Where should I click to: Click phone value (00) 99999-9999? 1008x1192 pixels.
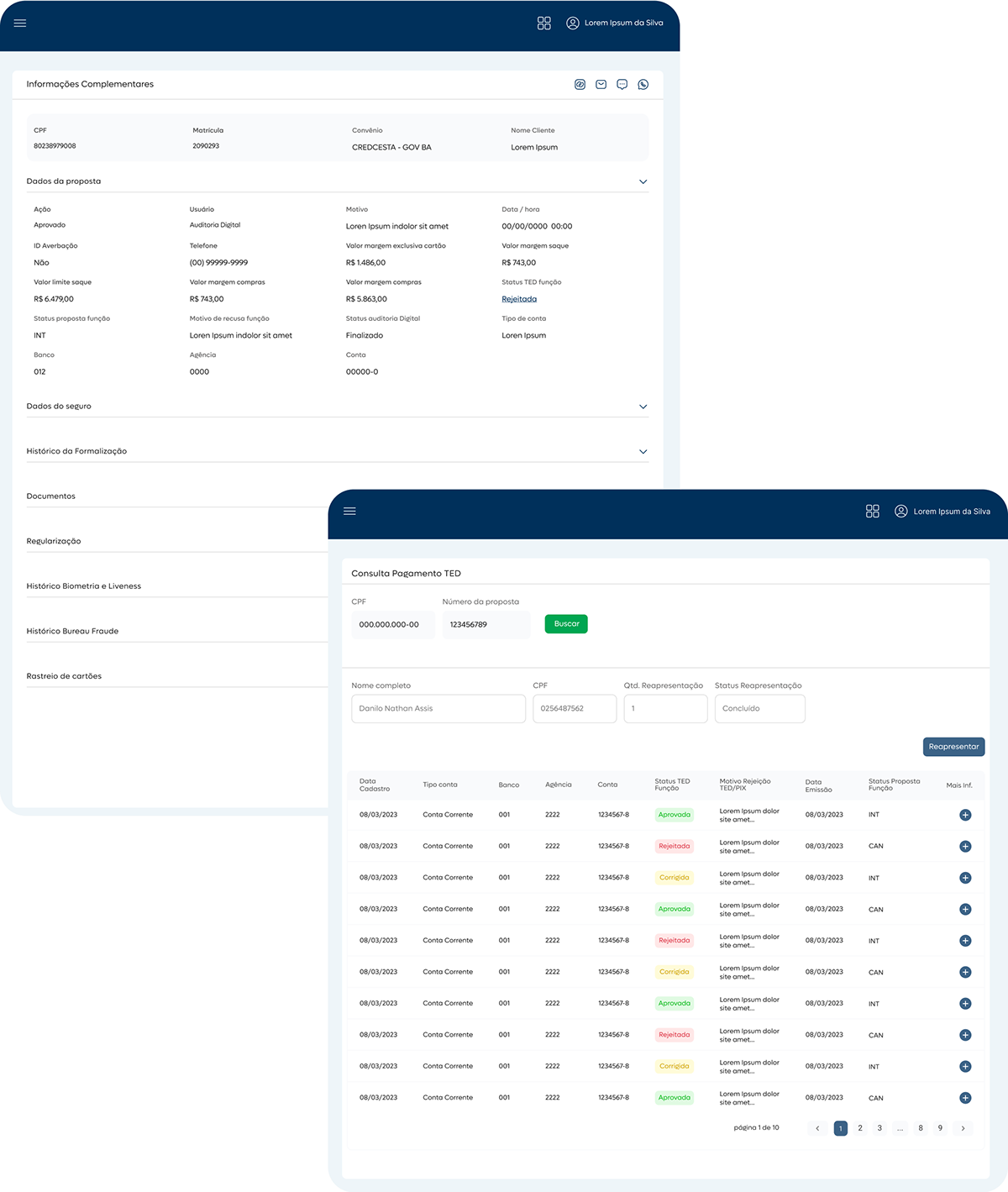pos(218,263)
